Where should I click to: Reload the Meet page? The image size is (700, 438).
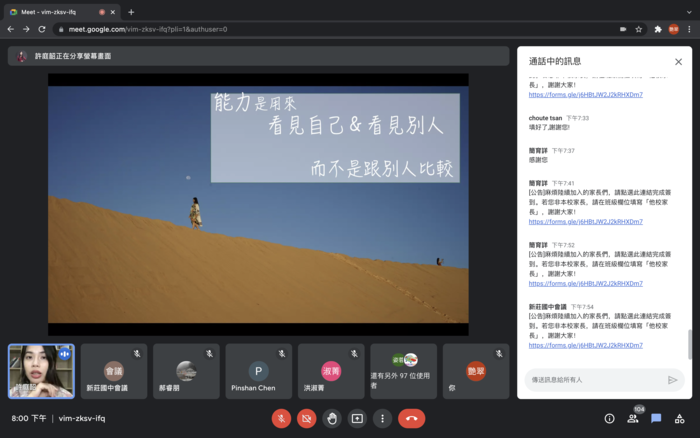(x=42, y=29)
